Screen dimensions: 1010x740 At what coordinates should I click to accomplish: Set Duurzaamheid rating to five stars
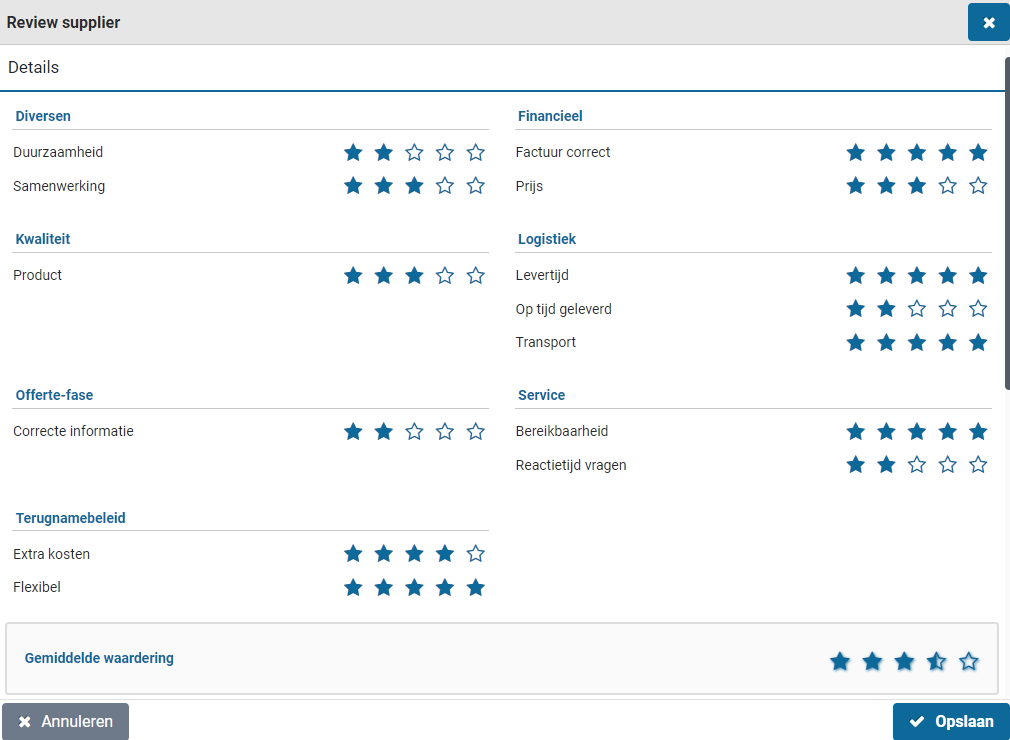click(476, 153)
